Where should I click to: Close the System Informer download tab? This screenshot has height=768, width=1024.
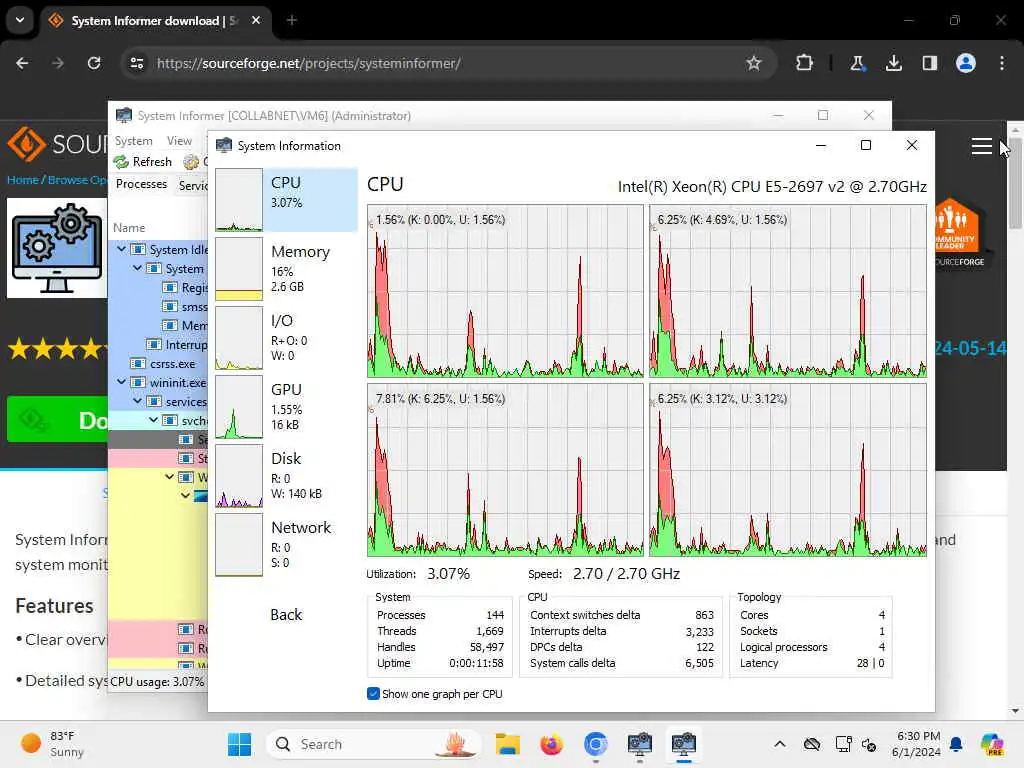256,20
